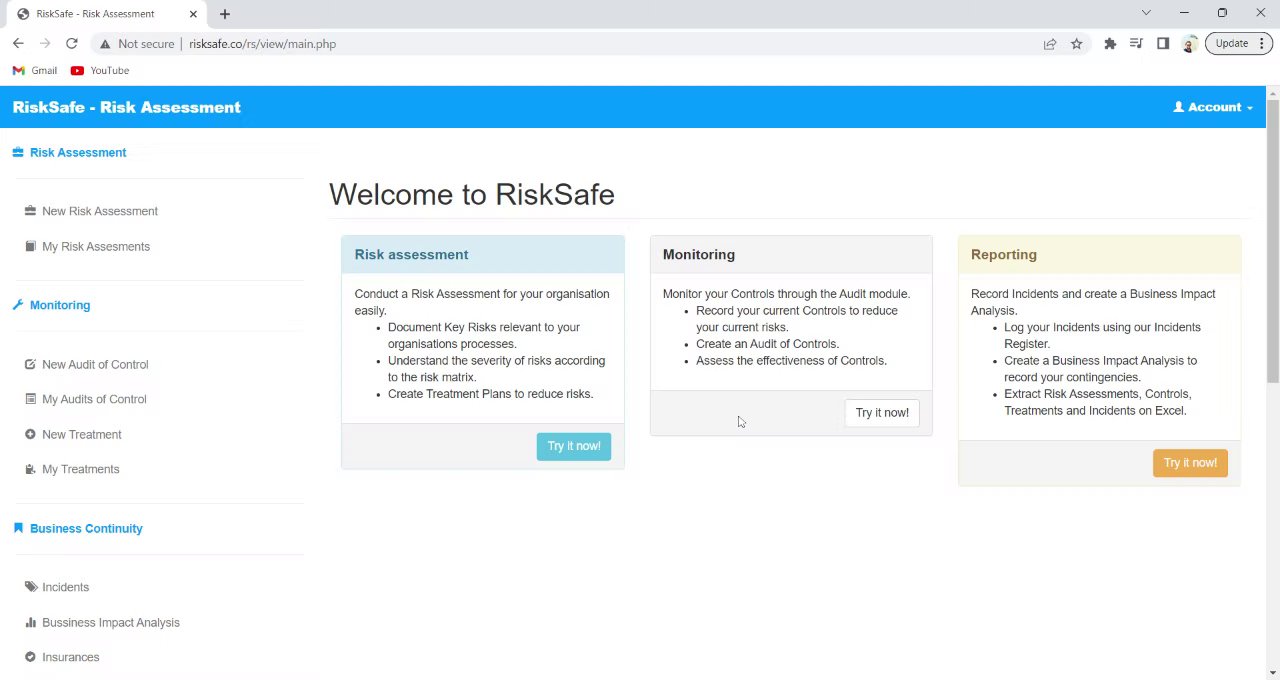The height and width of the screenshot is (680, 1280).
Task: Open My Risk Assesments in sidebar
Action: [x=96, y=246]
